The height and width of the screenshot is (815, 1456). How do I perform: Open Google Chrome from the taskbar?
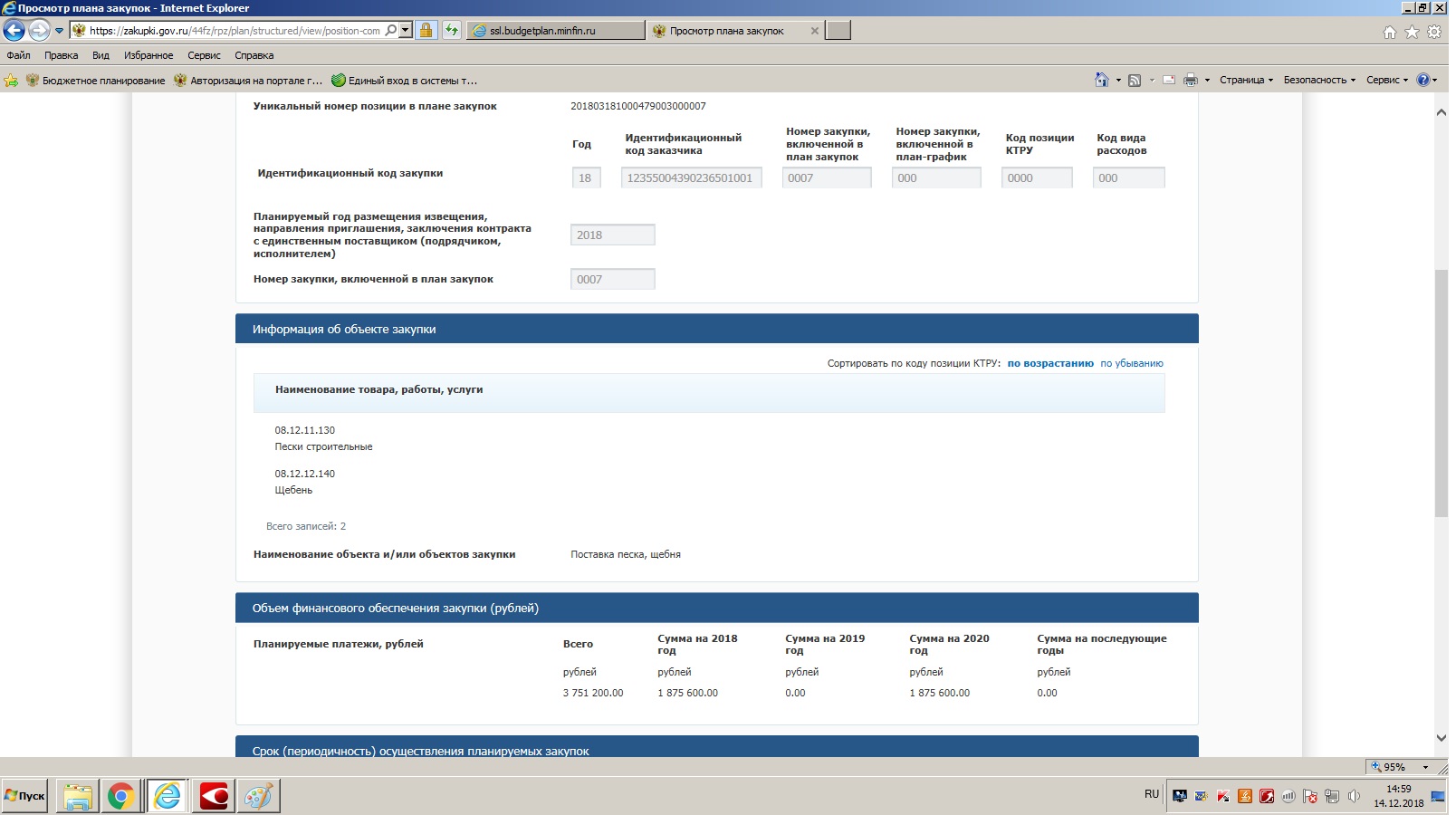tap(121, 796)
